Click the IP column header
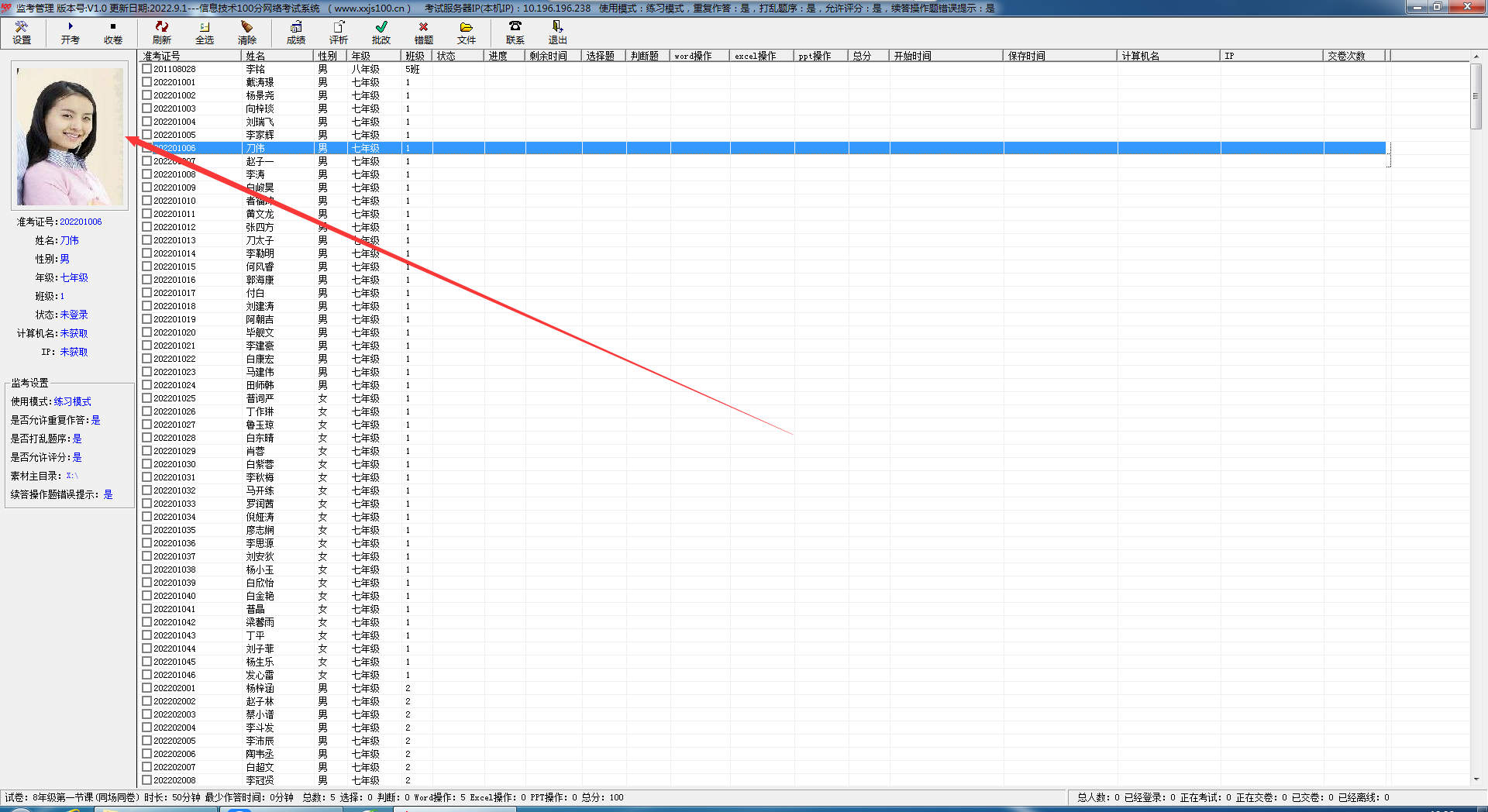 [x=1272, y=56]
